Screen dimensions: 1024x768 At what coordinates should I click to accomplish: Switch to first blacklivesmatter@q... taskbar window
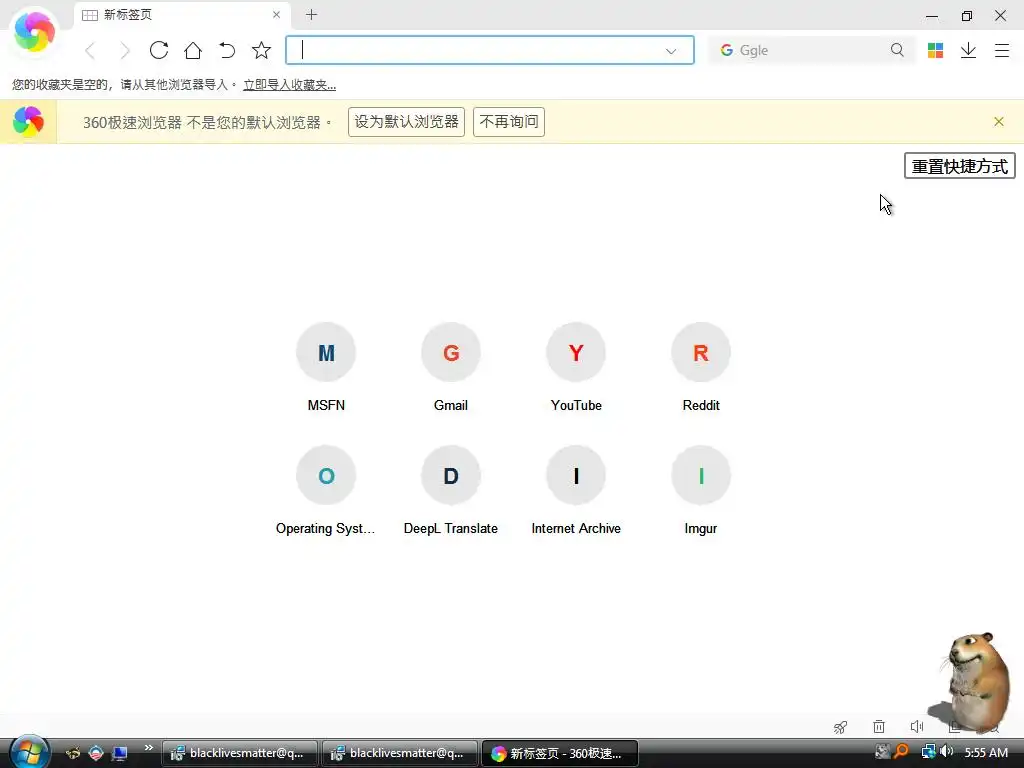(x=240, y=753)
